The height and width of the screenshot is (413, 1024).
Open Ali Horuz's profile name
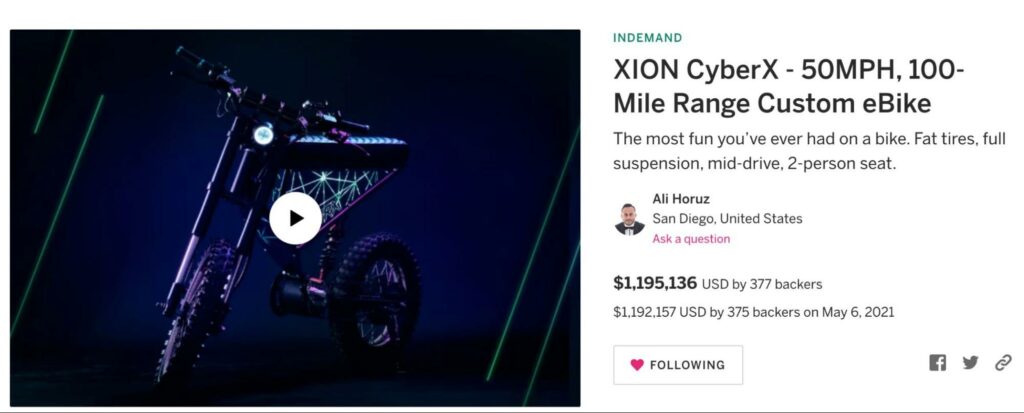(680, 199)
